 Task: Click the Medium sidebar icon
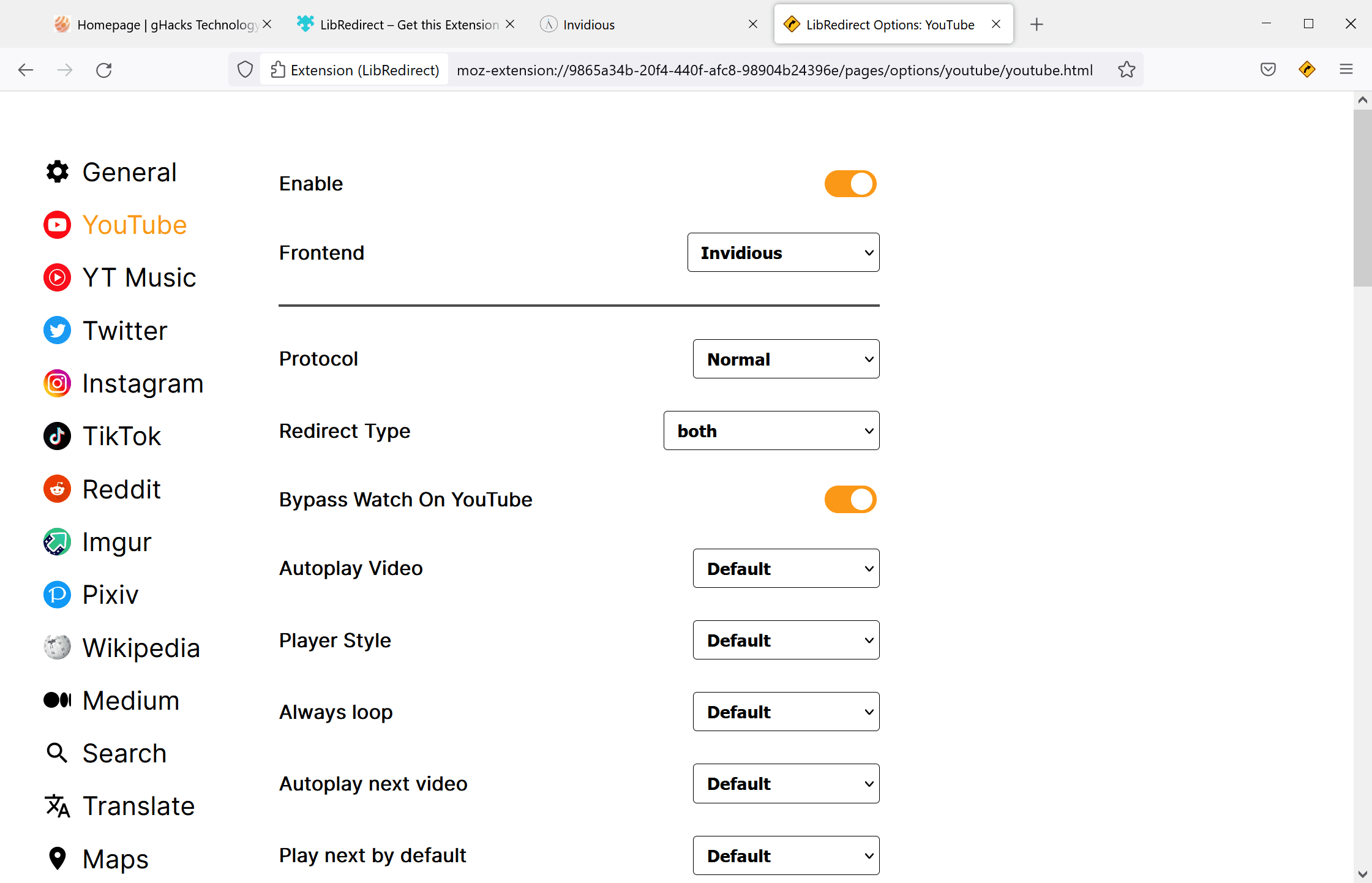pos(57,700)
